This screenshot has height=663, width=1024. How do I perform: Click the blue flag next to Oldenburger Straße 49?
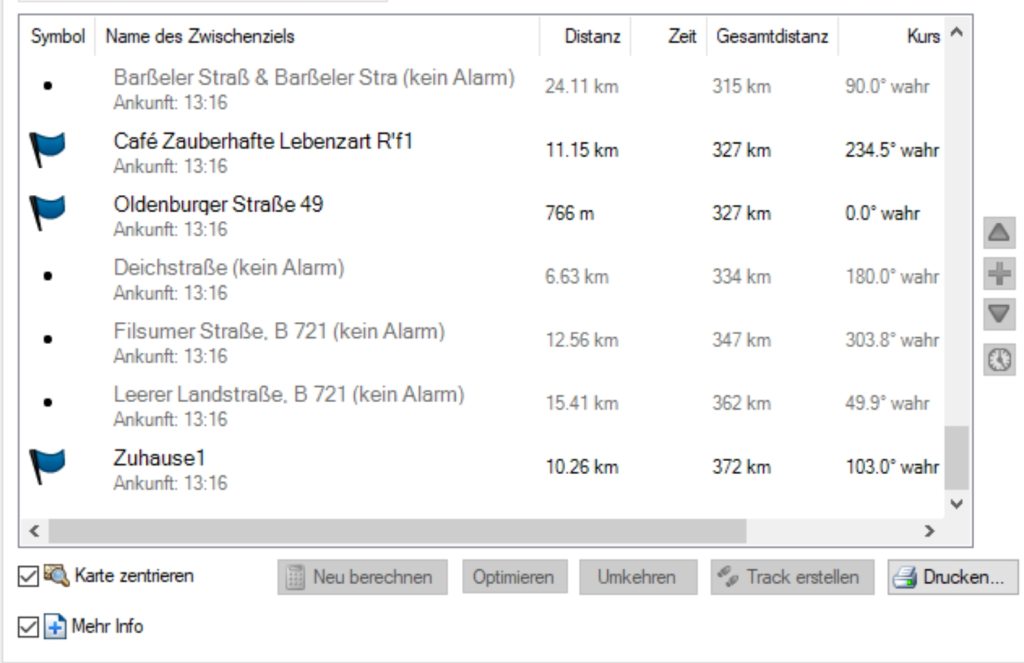coord(47,213)
